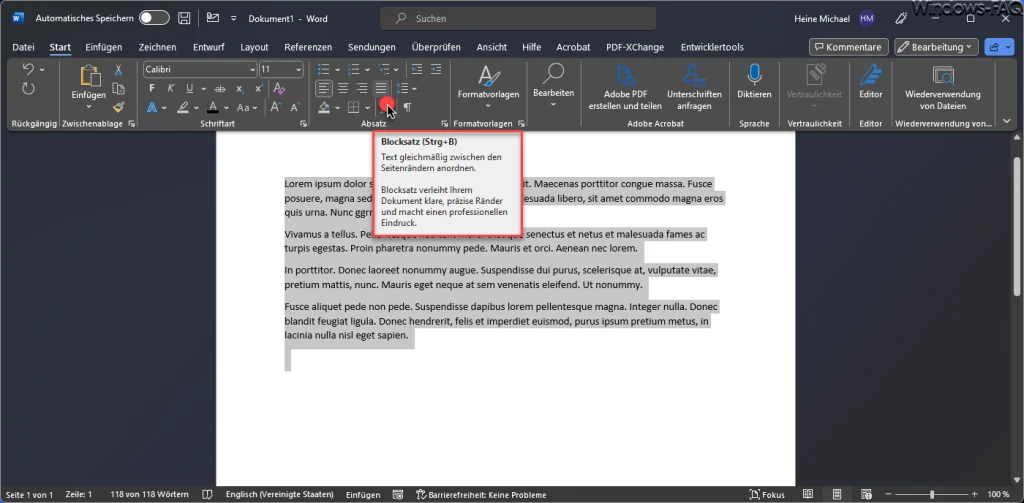
Task: Cut selection with the scissors icon
Action: tap(118, 69)
